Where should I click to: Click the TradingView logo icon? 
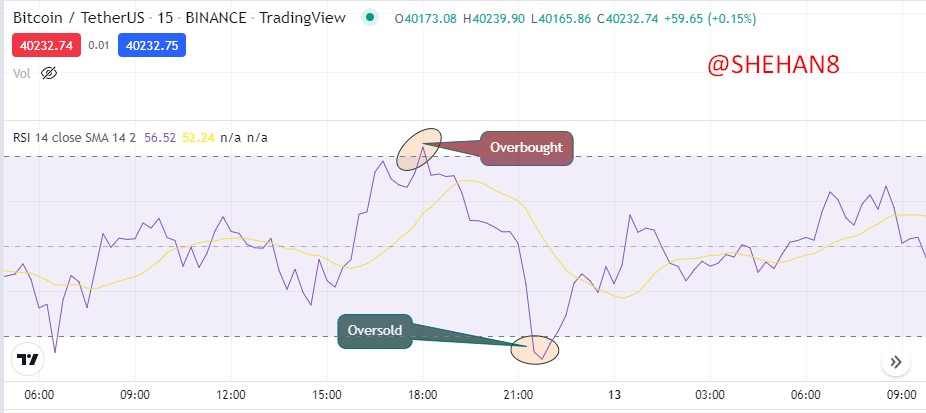point(28,359)
